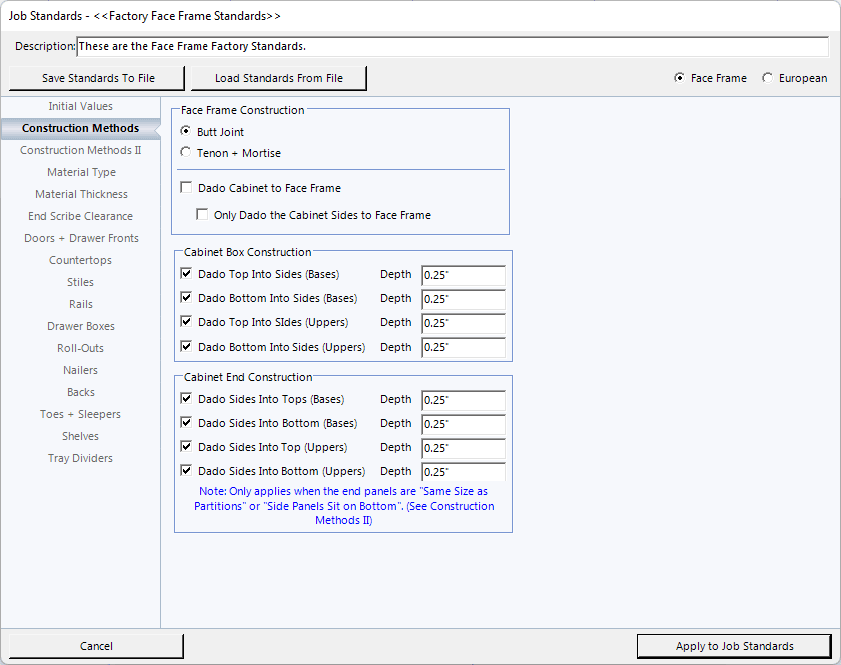Cancel the Job Standards dialog
The height and width of the screenshot is (665, 841).
pyautogui.click(x=96, y=646)
